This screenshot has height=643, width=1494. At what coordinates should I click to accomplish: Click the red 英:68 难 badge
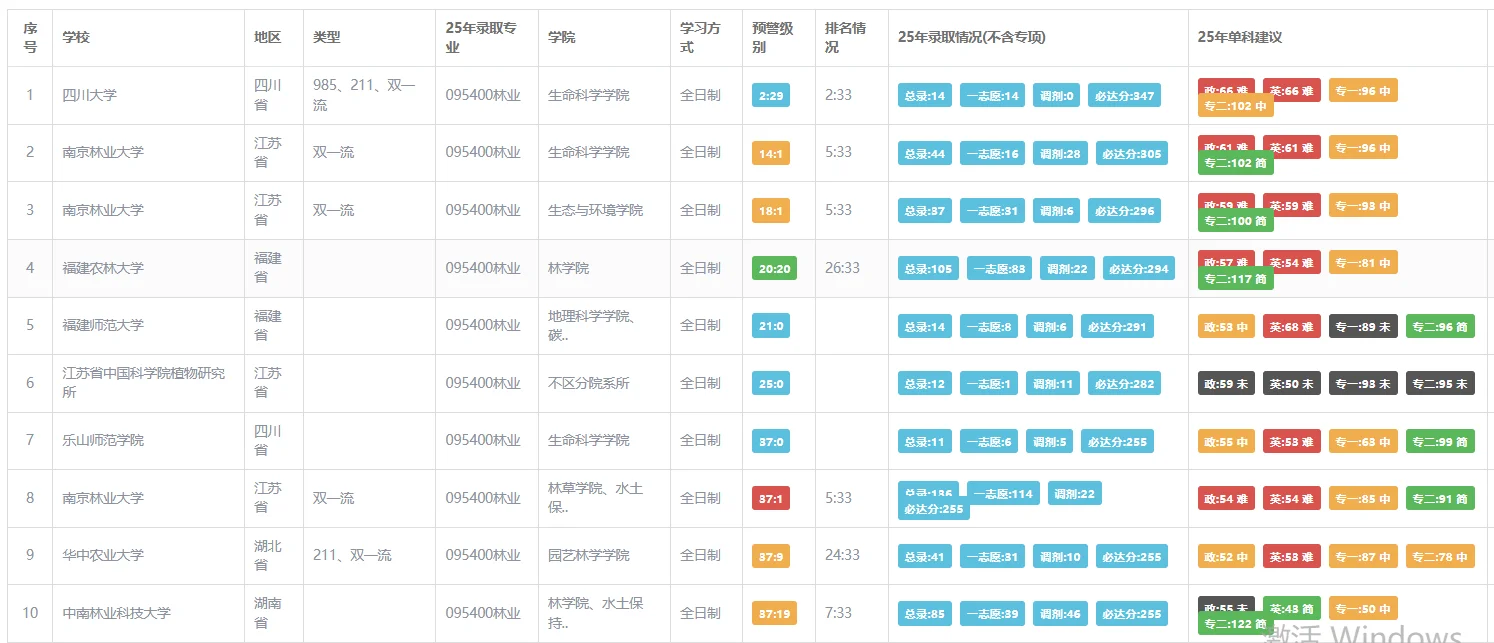tap(1292, 327)
